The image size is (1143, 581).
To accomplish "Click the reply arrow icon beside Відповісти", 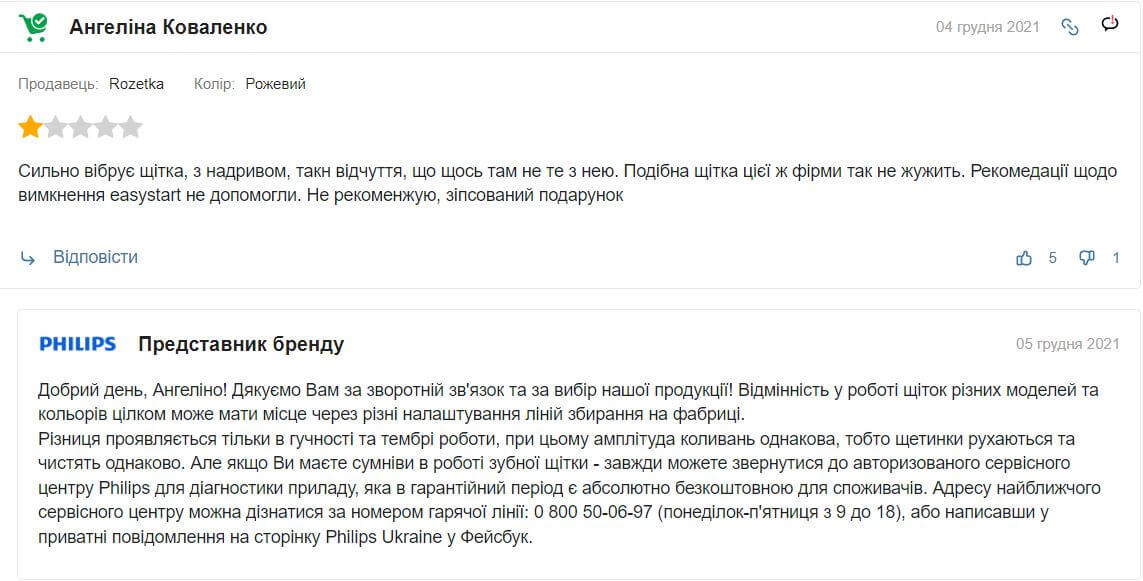I will [x=28, y=256].
